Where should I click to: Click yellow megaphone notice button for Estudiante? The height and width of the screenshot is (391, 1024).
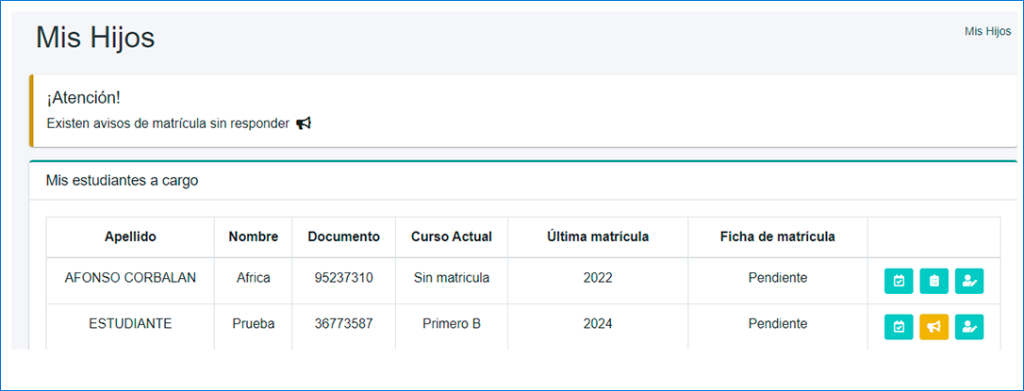click(934, 327)
